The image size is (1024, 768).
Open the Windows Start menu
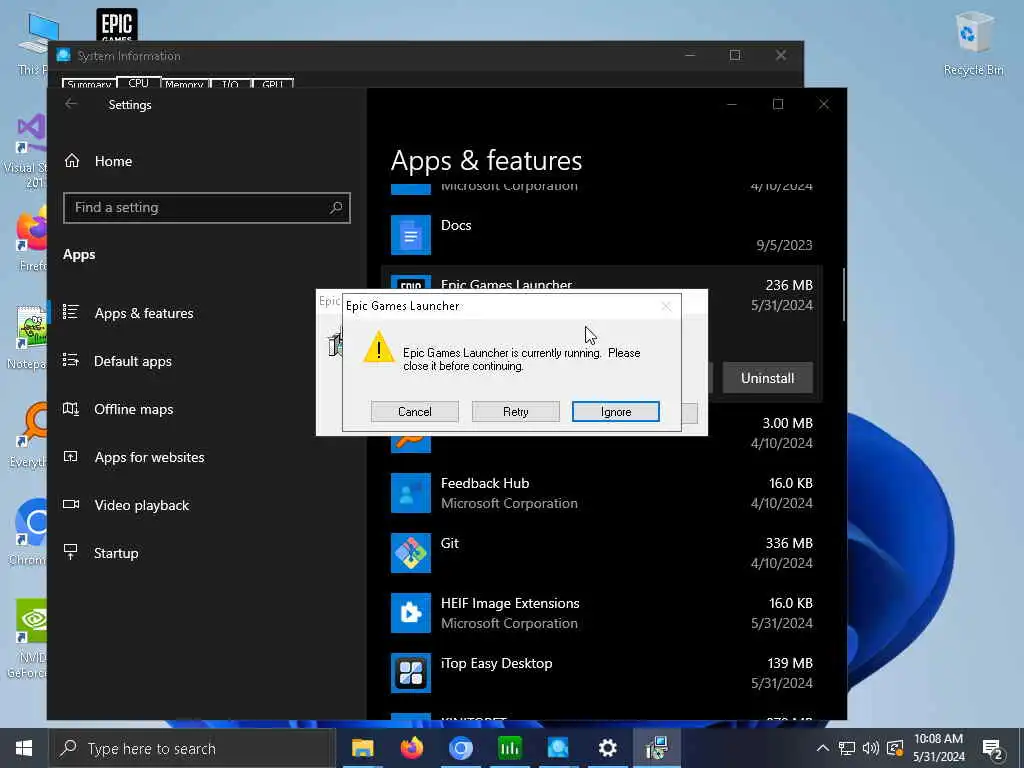(x=24, y=748)
